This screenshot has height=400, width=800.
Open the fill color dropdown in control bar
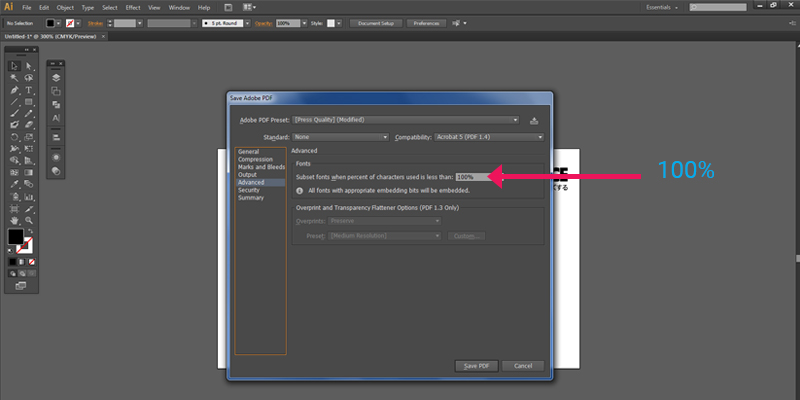58,23
